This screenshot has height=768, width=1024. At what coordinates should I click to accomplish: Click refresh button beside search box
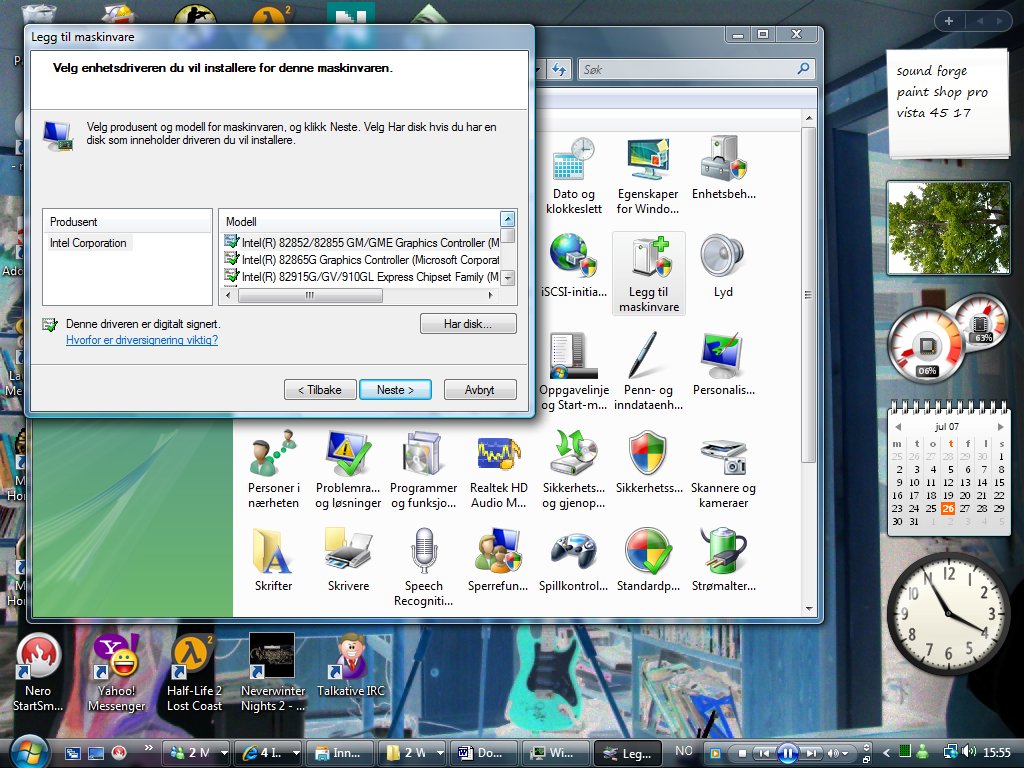pyautogui.click(x=560, y=69)
